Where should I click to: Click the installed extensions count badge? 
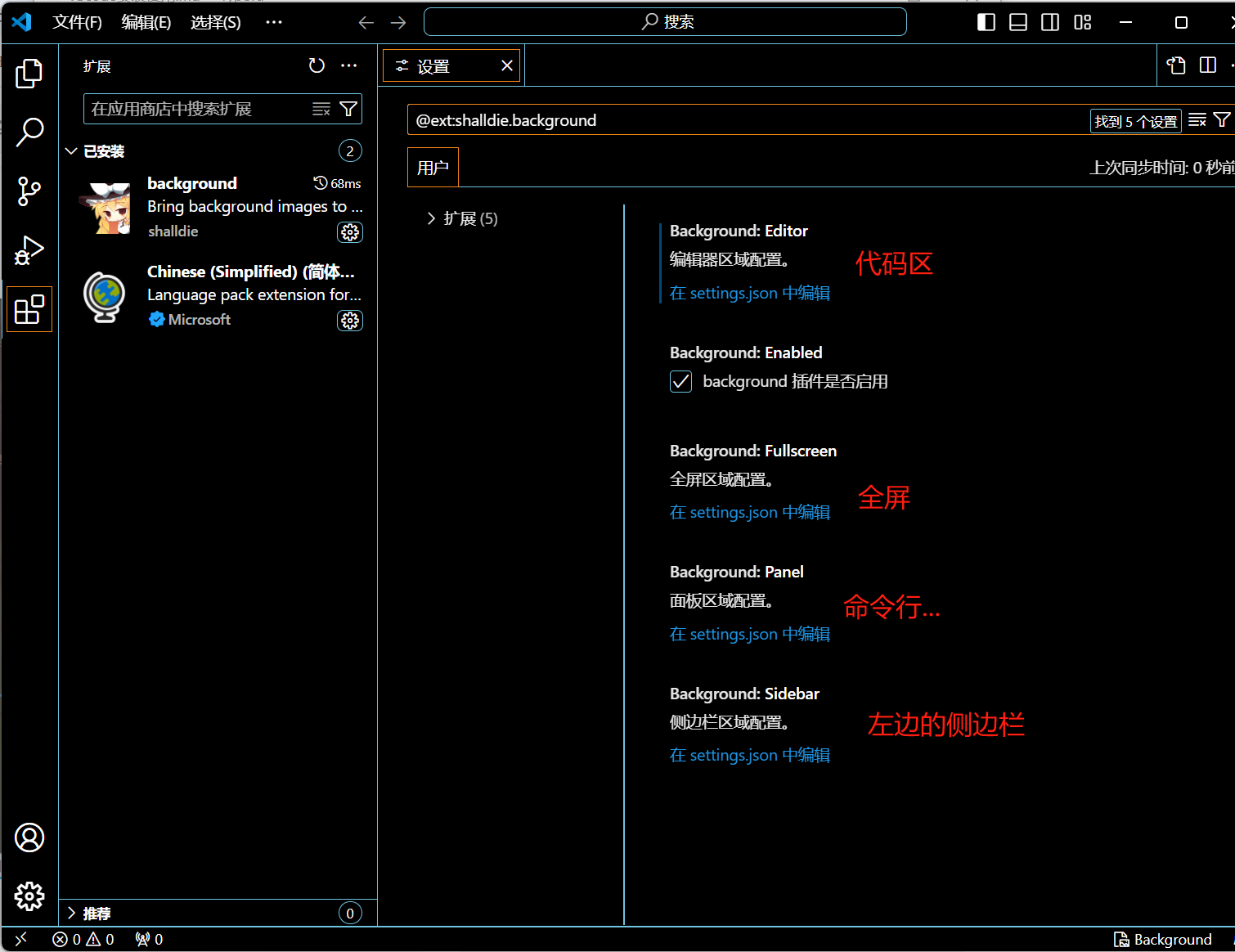350,151
